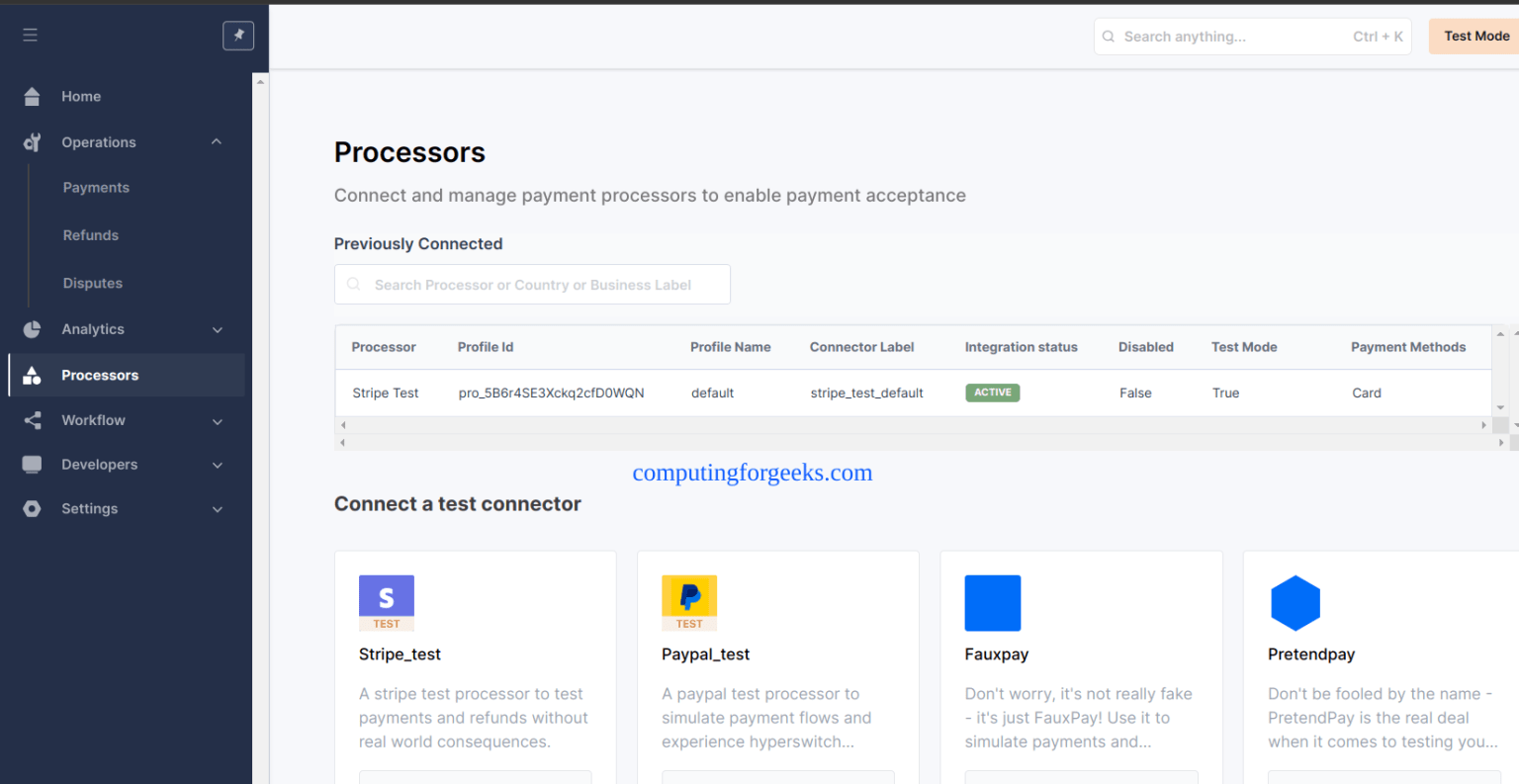Collapse the Operations section

click(216, 141)
